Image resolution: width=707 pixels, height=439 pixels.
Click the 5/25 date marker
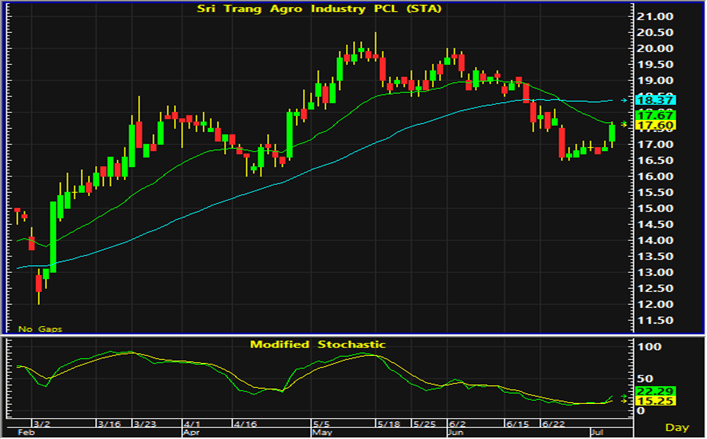click(x=425, y=424)
